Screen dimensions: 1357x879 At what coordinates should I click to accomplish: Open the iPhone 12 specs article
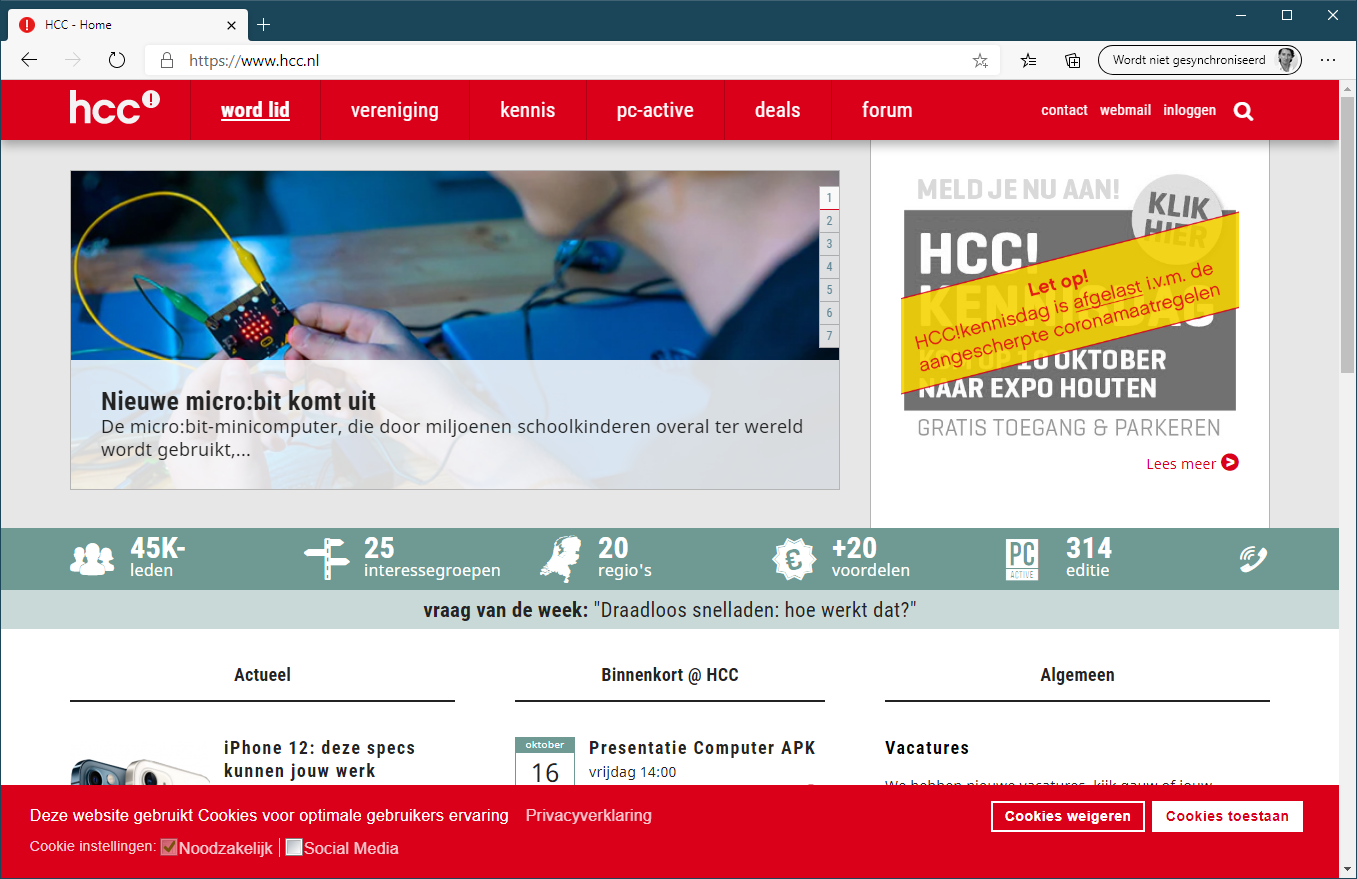[319, 759]
